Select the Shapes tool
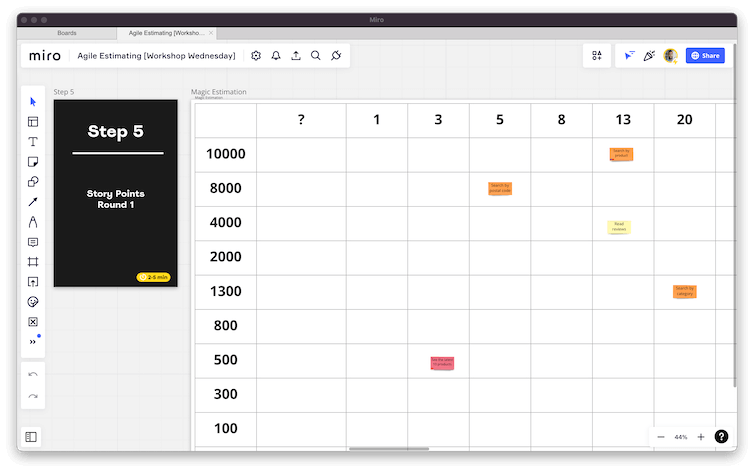This screenshot has width=754, height=472. pos(33,182)
